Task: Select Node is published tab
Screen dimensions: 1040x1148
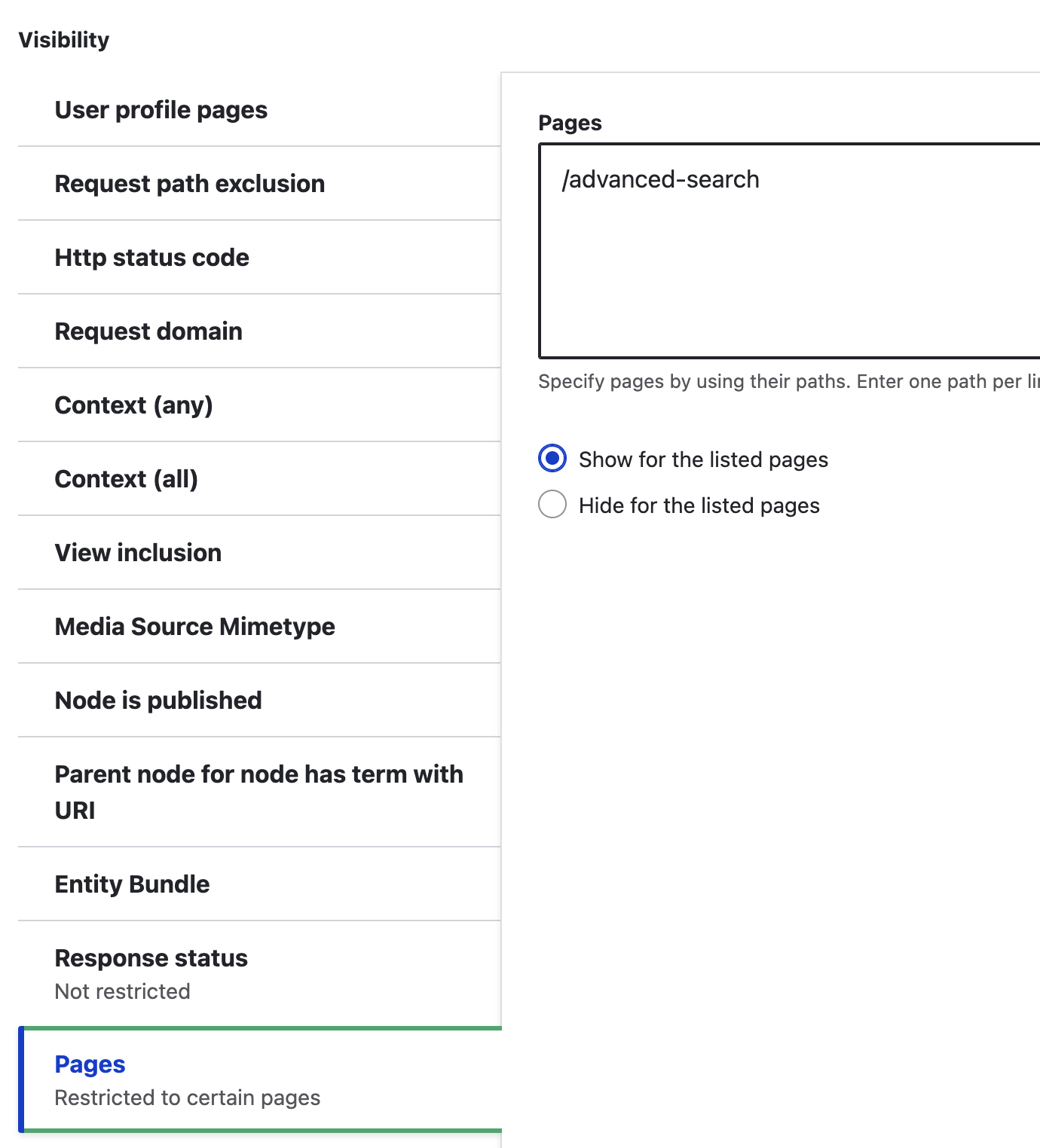Action: 259,701
